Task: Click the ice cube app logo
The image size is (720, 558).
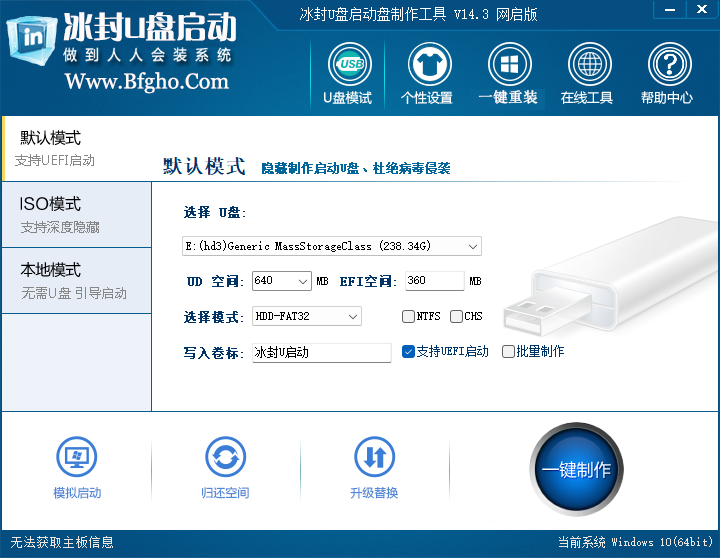Action: (x=31, y=39)
